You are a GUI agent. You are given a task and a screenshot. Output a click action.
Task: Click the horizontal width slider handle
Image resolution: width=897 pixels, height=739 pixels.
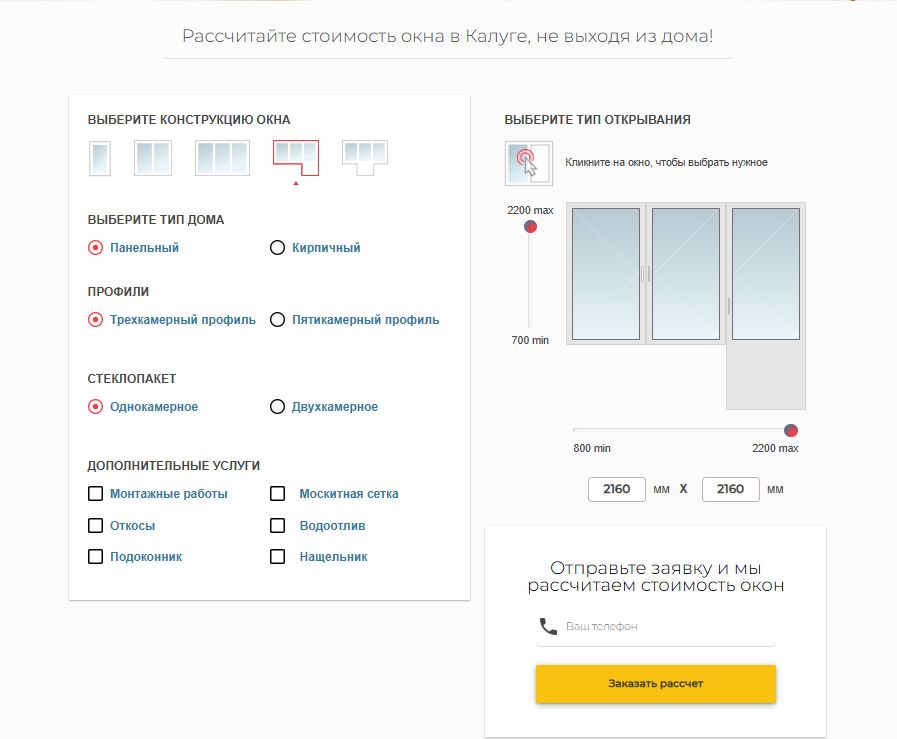pyautogui.click(x=791, y=430)
